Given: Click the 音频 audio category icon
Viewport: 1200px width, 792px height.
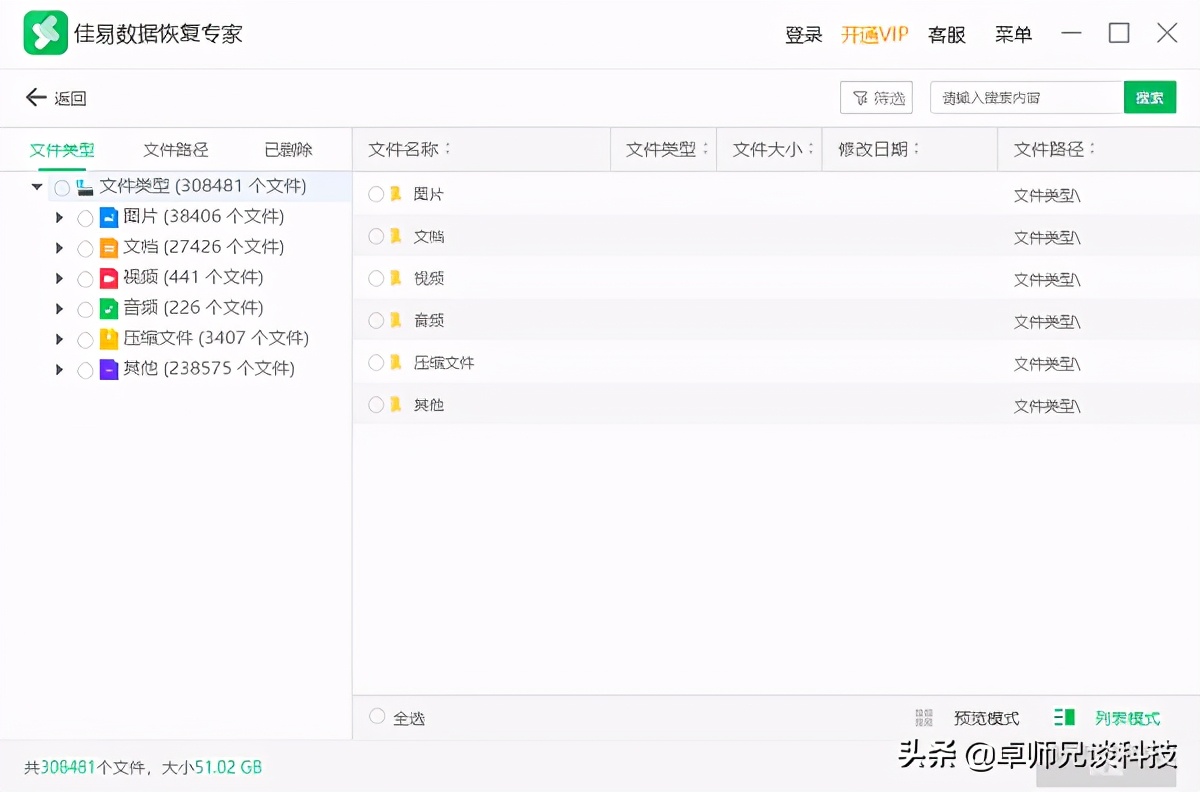Looking at the screenshot, I should 111,309.
